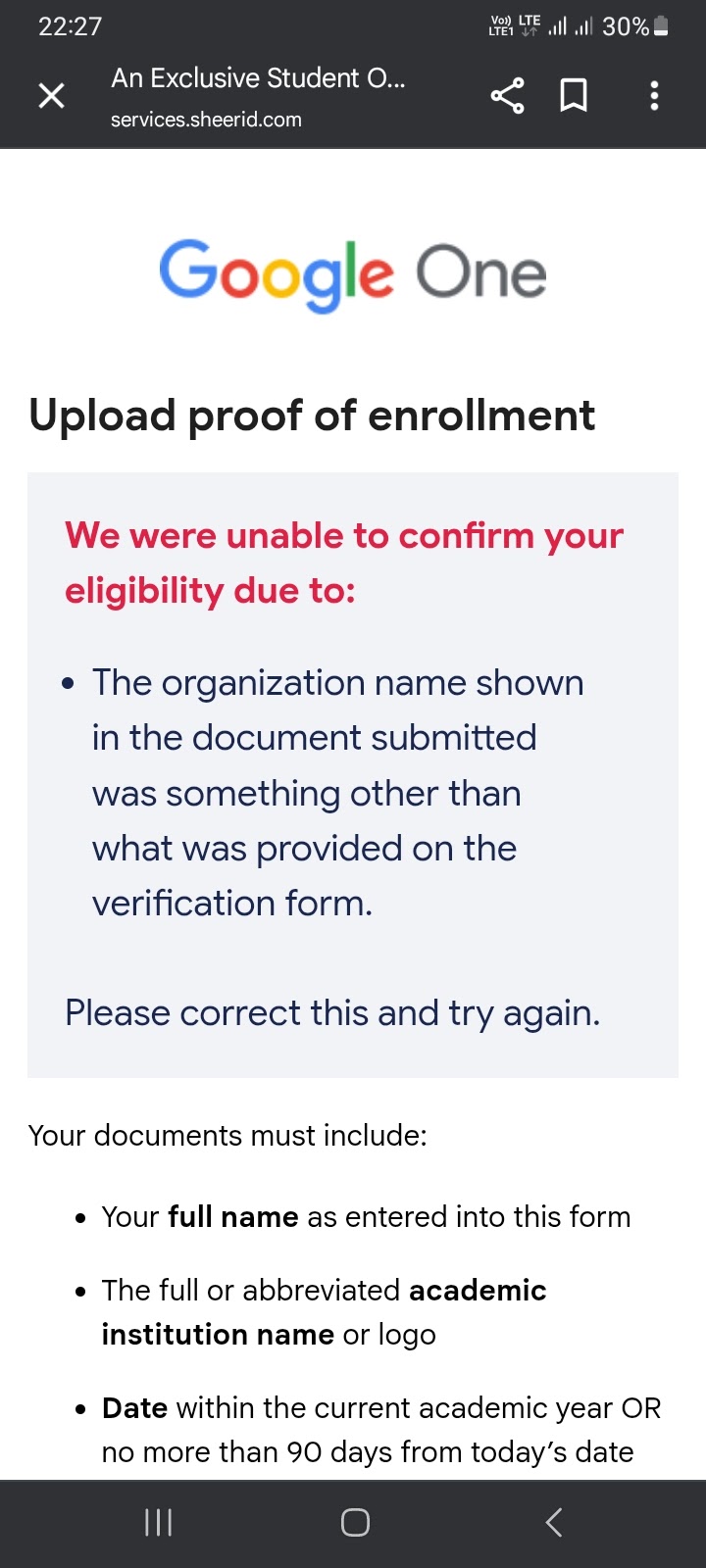Tap the battery icon in status bar

point(661,25)
